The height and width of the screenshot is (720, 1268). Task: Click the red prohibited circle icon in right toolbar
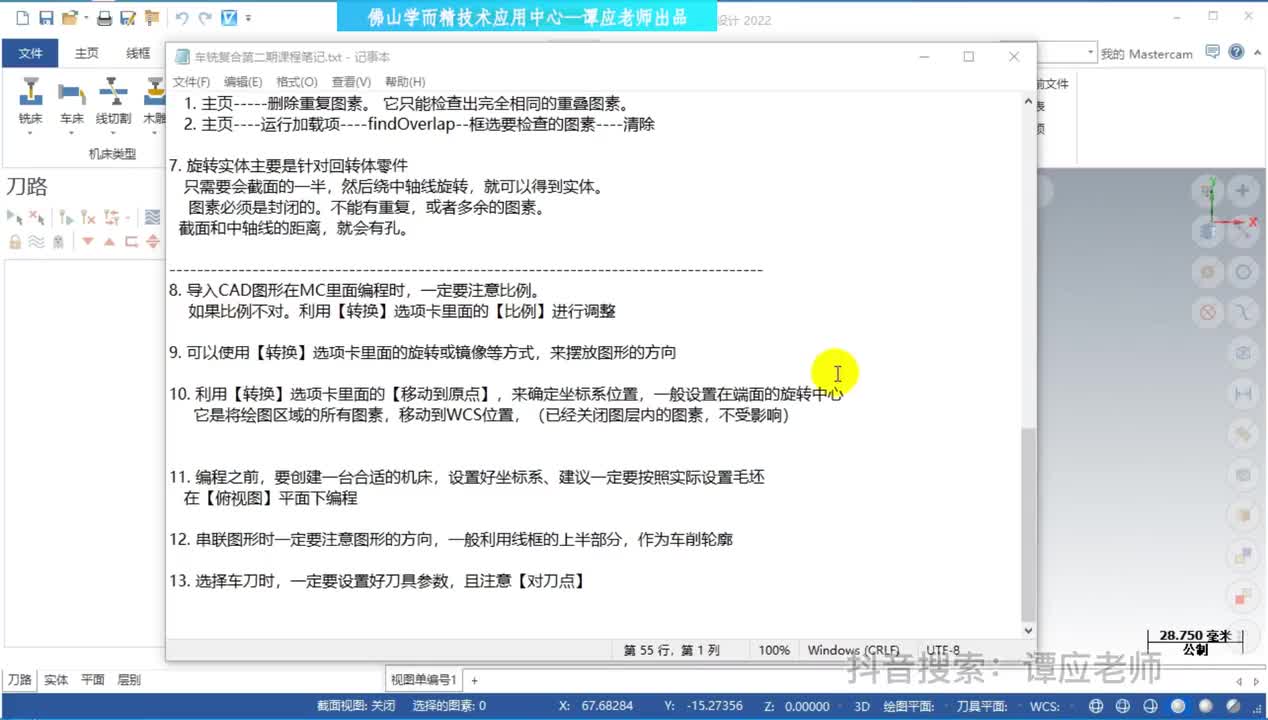[x=1208, y=313]
